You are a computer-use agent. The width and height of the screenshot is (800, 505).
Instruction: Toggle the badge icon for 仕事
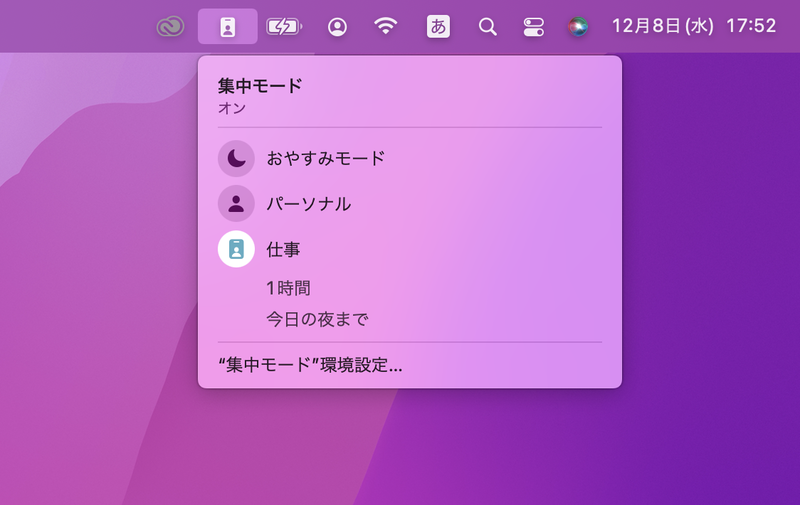236,249
